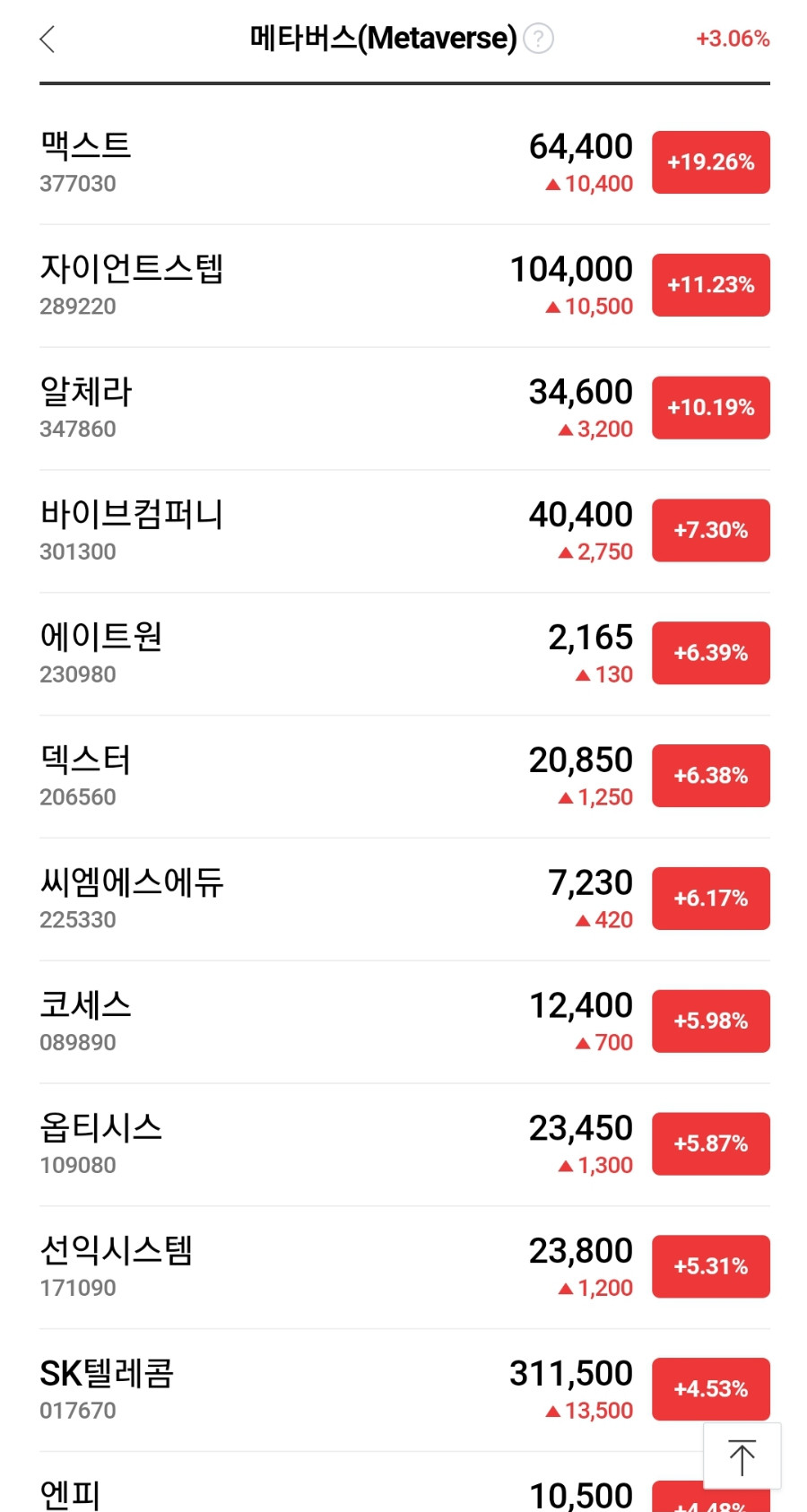Tap the +7.30% change badge

pos(711,531)
